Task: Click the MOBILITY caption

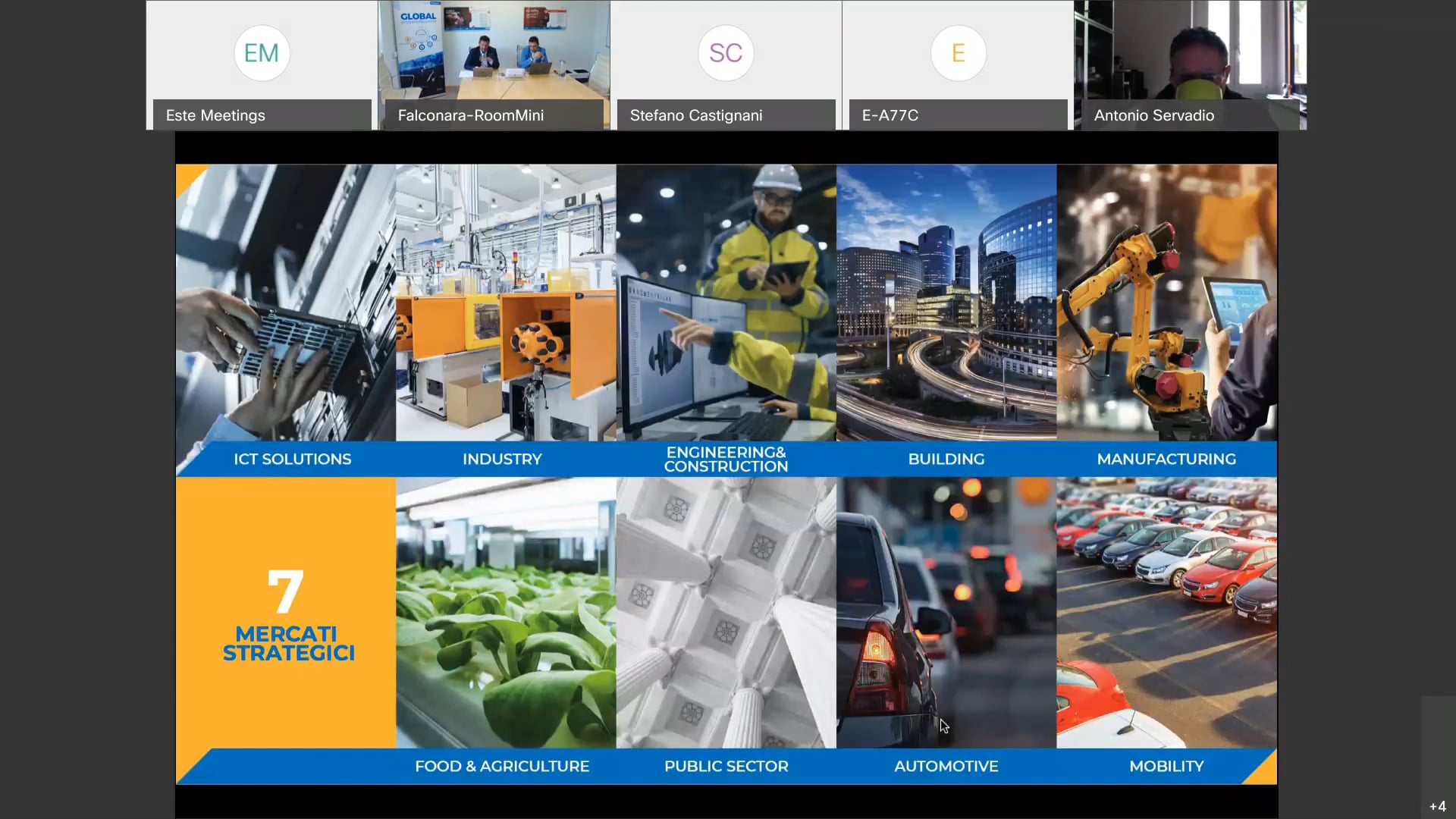Action: coord(1166,766)
